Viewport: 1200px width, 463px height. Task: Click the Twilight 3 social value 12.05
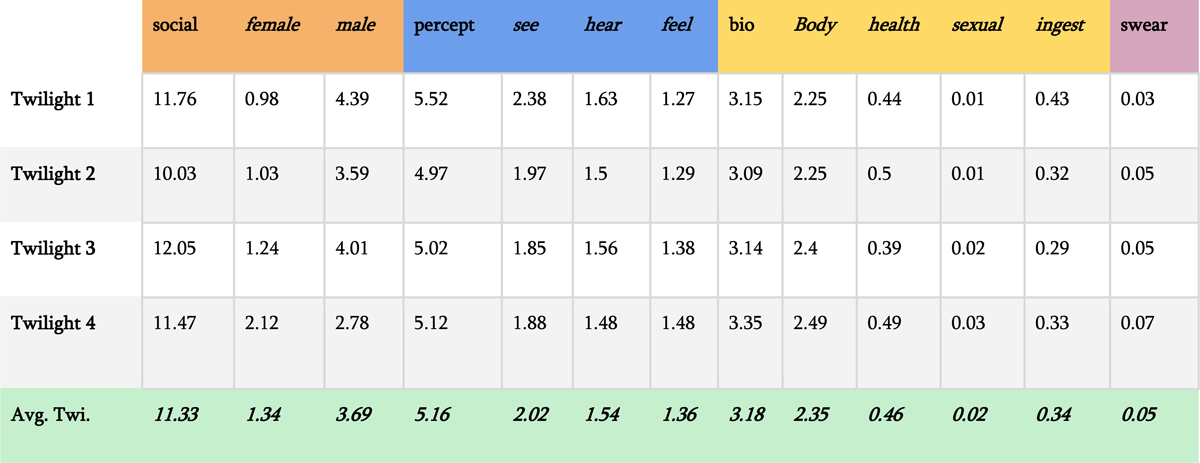click(175, 248)
